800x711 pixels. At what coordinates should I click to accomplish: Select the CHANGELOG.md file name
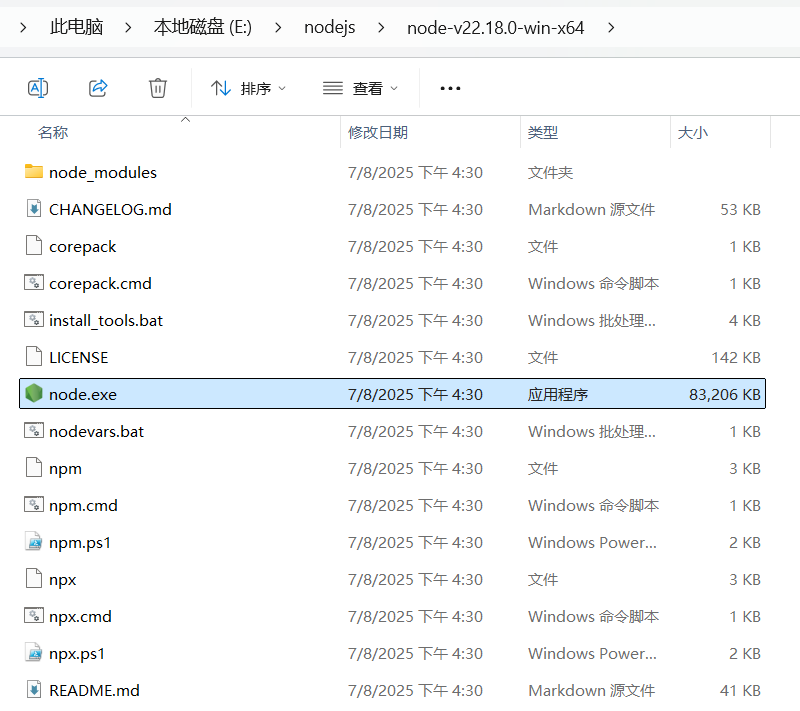[110, 209]
